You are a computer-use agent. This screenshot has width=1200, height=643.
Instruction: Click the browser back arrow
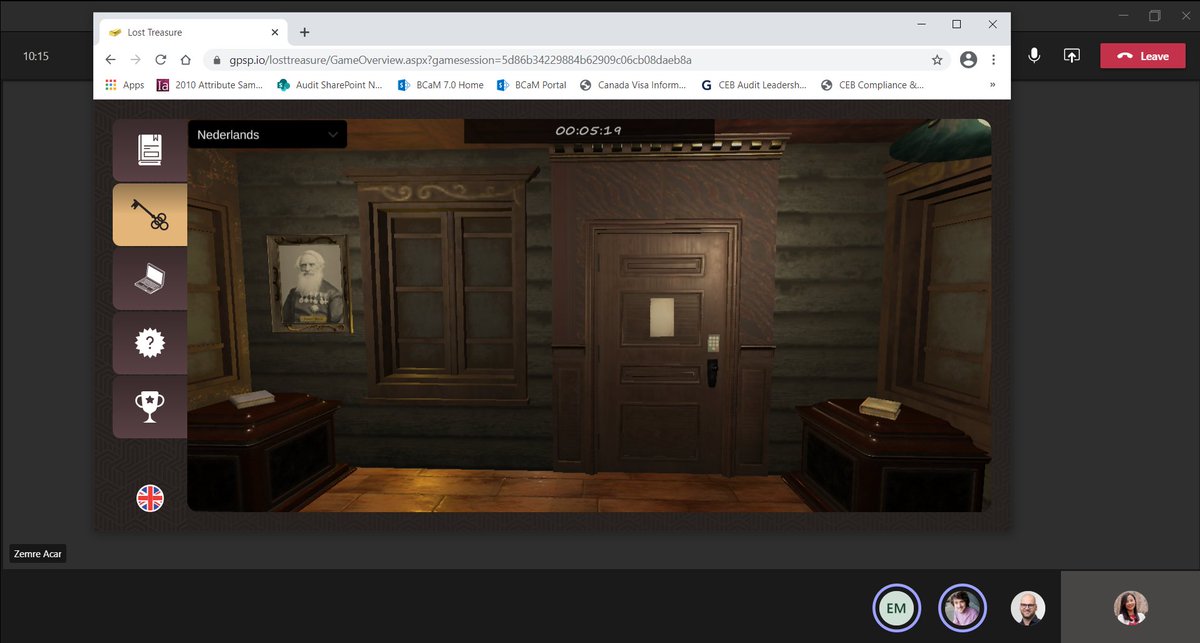110,60
